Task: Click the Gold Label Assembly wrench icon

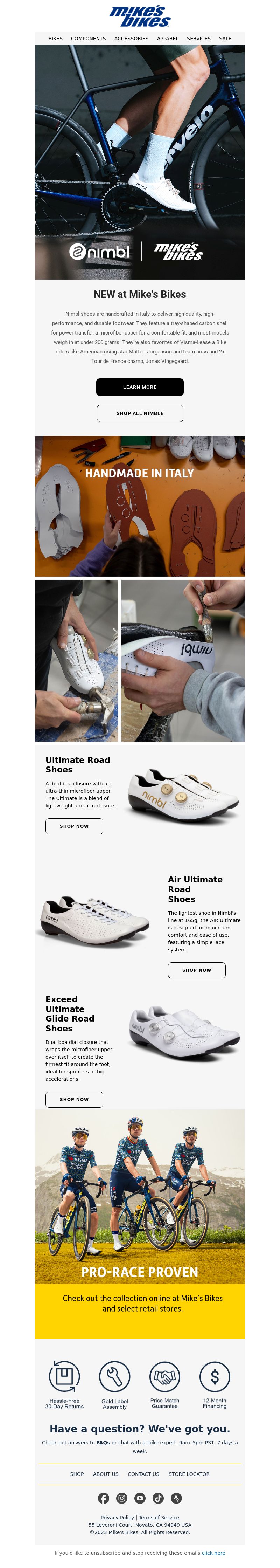Action: pos(114,1376)
